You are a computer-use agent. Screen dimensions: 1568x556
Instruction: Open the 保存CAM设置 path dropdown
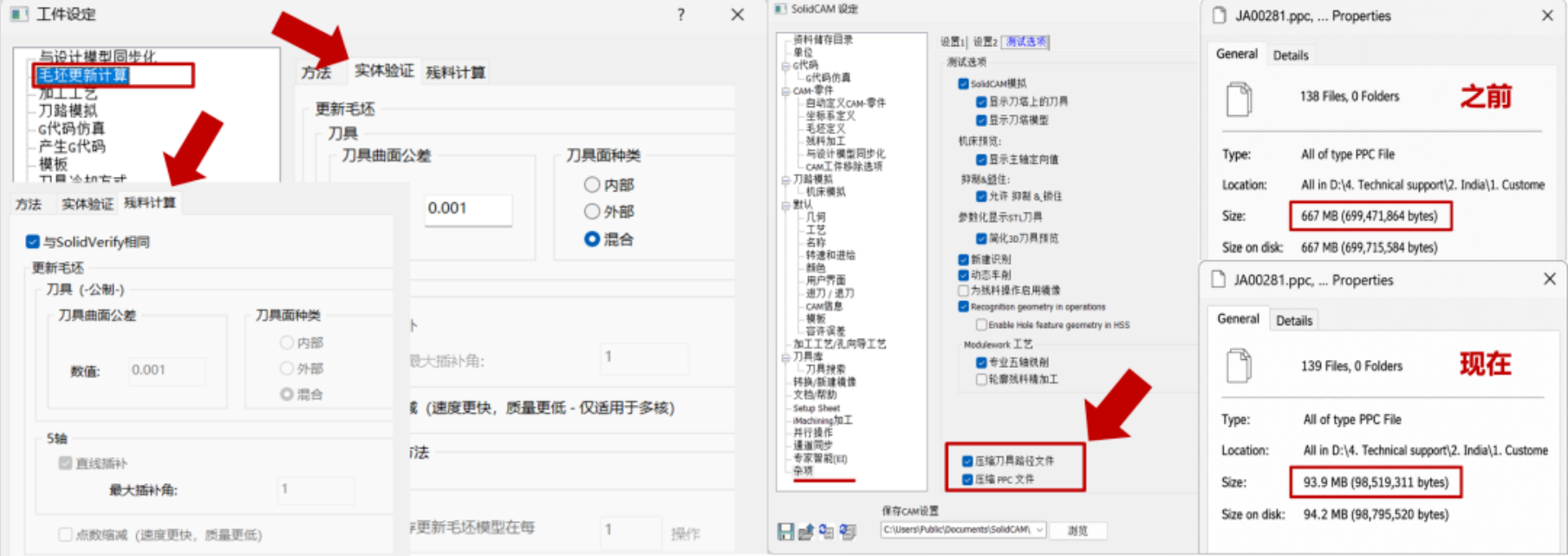point(1040,529)
